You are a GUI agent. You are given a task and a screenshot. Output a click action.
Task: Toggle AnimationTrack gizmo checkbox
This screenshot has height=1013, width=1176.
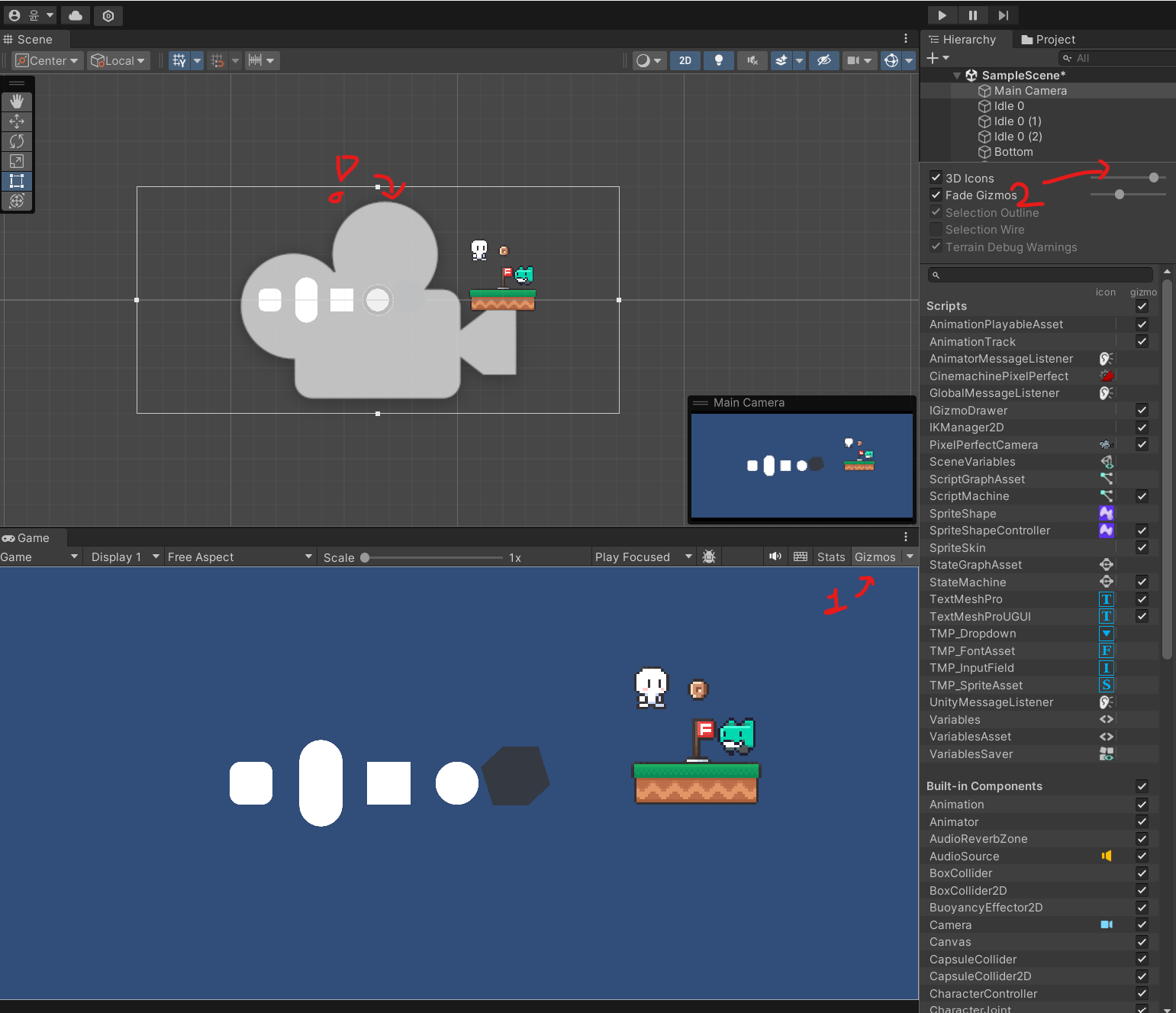[1142, 341]
